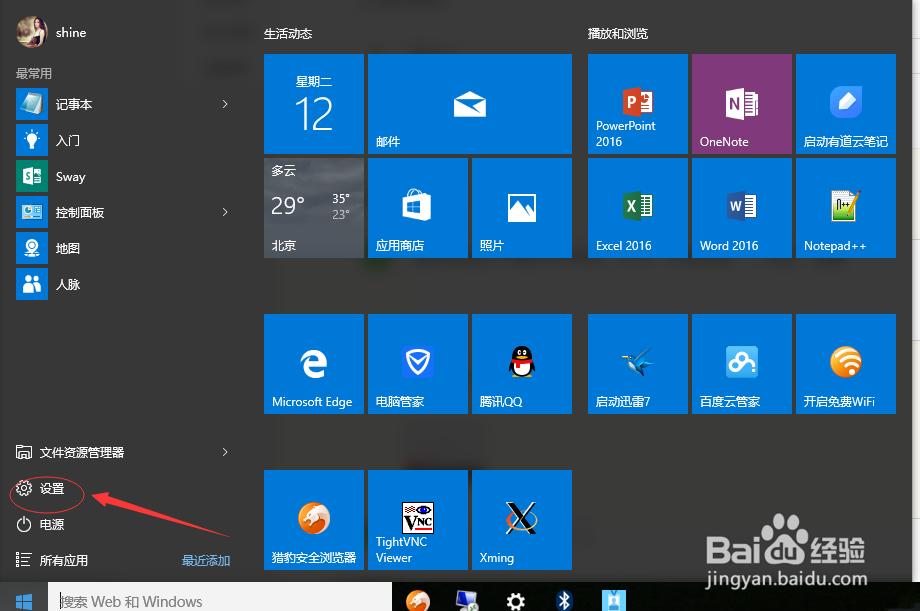Open the 电脑管家 tile
The height and width of the screenshot is (611, 920).
tap(418, 364)
